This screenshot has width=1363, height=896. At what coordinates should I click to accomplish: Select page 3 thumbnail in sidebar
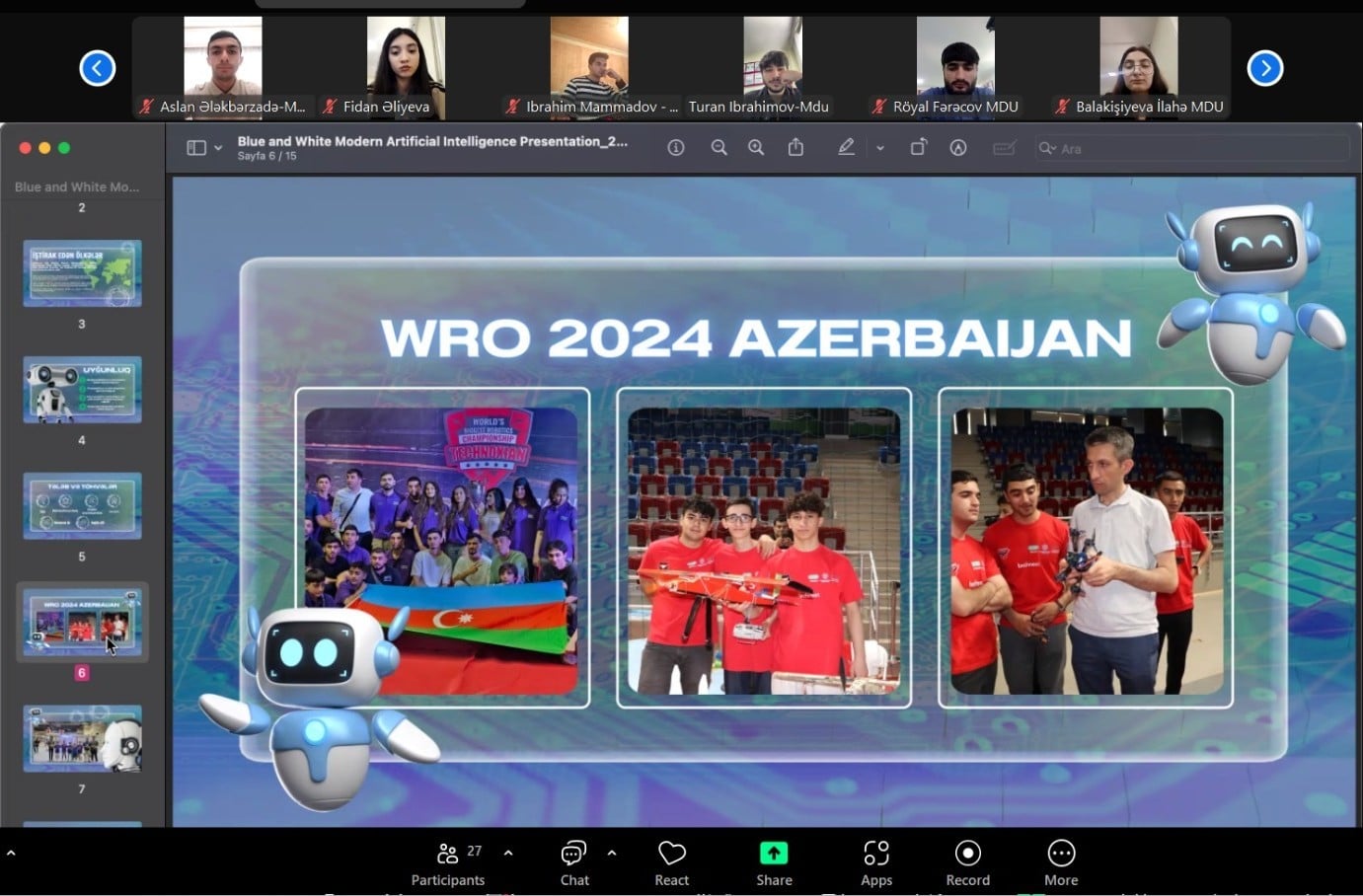pyautogui.click(x=83, y=273)
